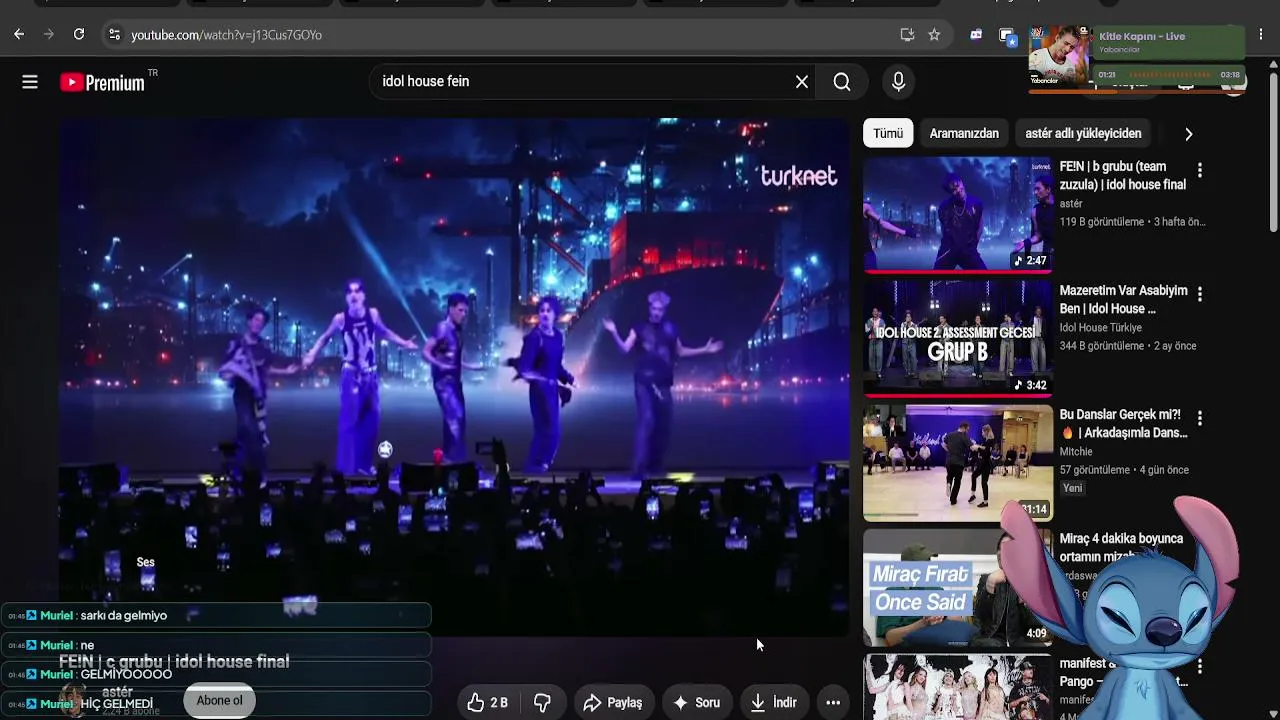Screen dimensions: 1280x720
Task: Click title 'FE!N | b grubu (team zuzula)'
Action: 1123,176
